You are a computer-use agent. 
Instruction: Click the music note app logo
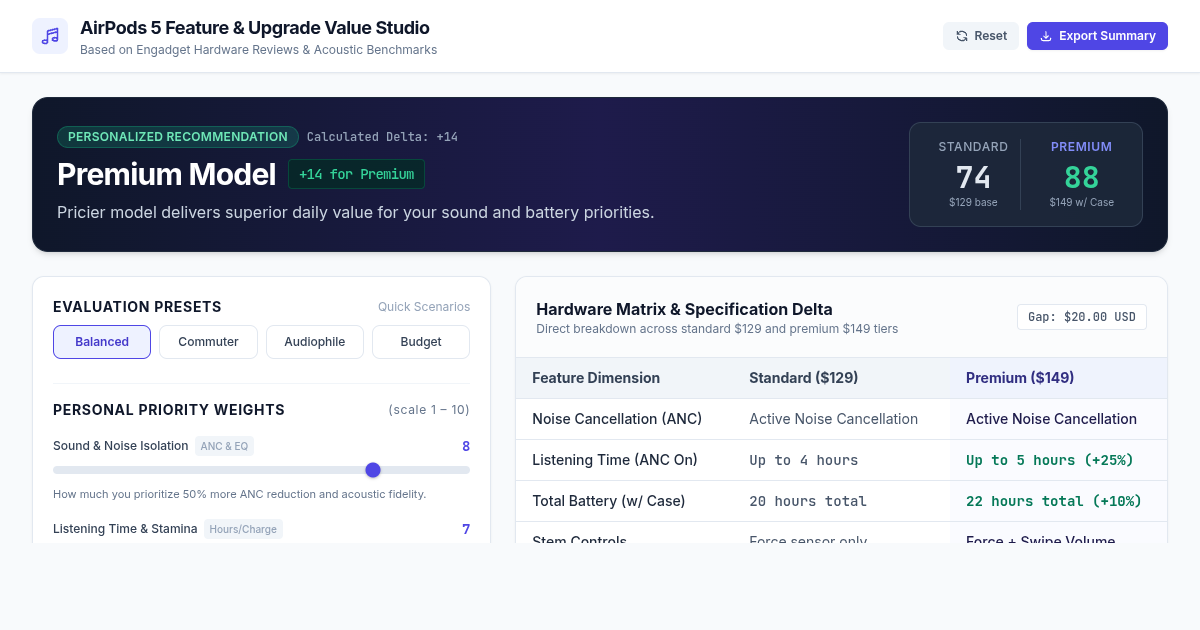coord(50,36)
